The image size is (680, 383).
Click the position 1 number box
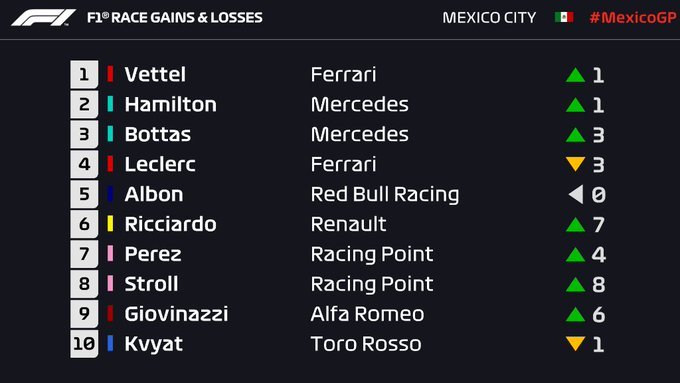(x=84, y=75)
